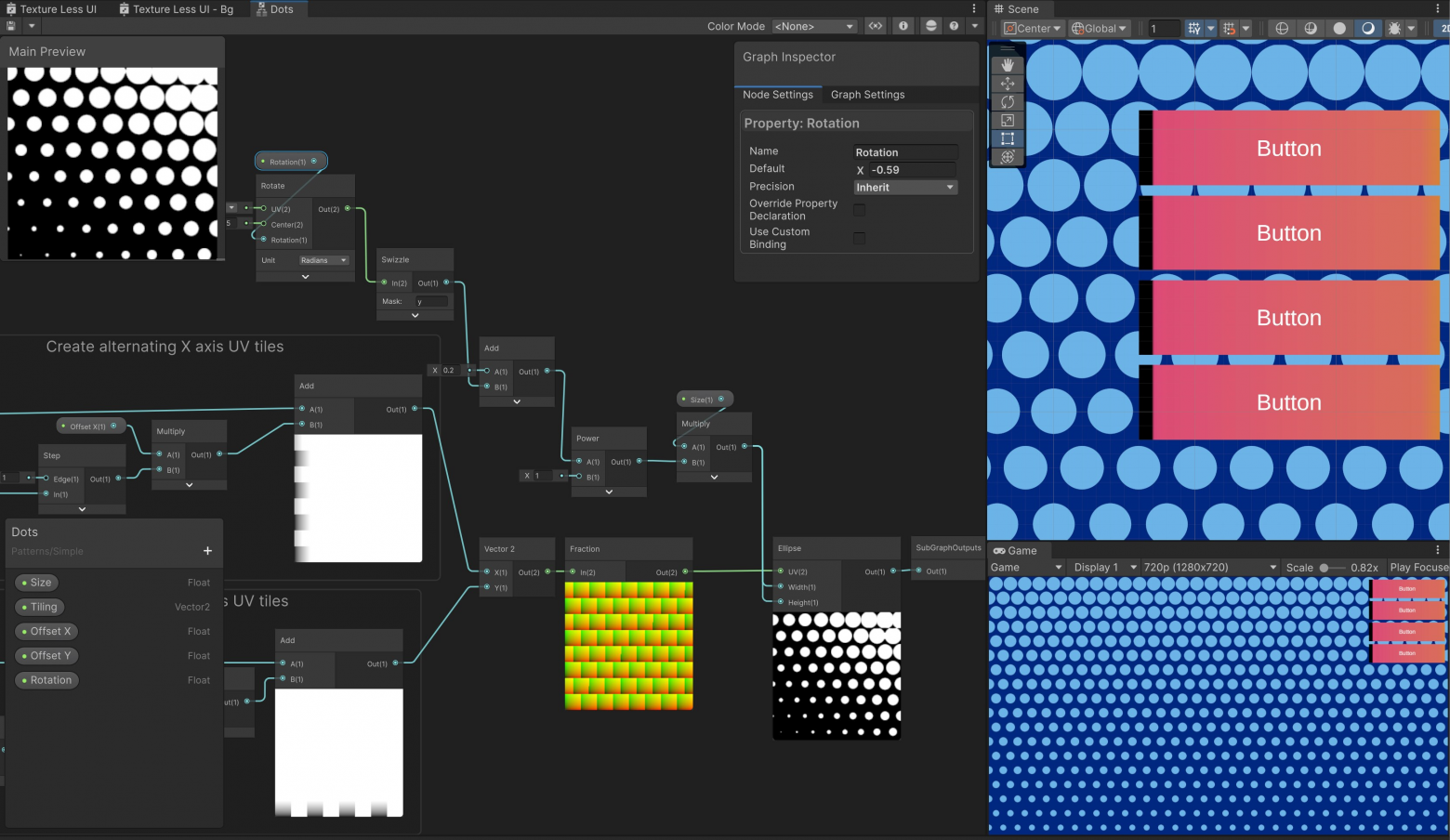Toggle the Graph Inspector info icon
This screenshot has width=1450, height=840.
(x=903, y=26)
